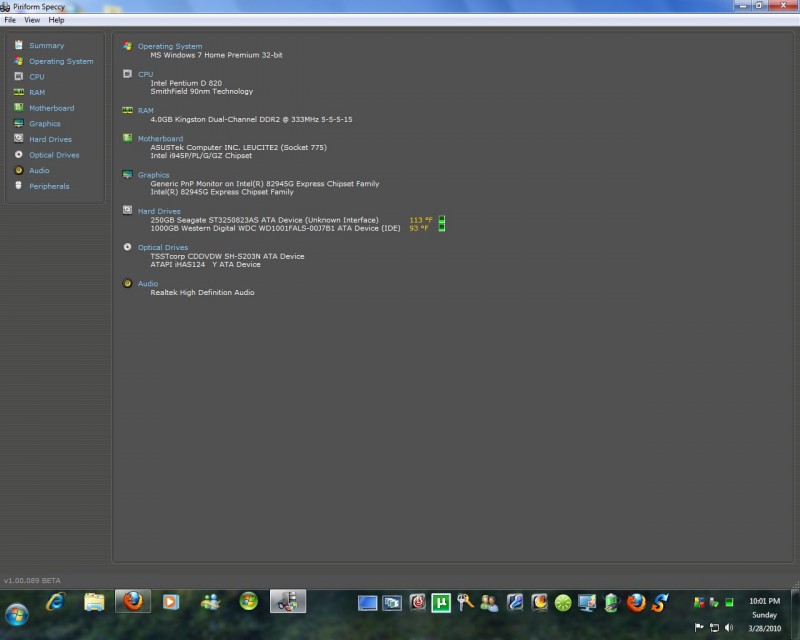This screenshot has height=640, width=800.
Task: Open the Summary section in the sidebar
Action: click(46, 45)
